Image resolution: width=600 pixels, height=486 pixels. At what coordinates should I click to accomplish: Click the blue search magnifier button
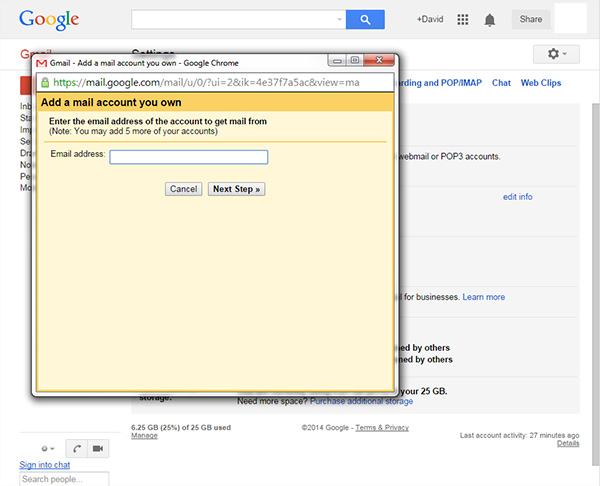[x=365, y=20]
